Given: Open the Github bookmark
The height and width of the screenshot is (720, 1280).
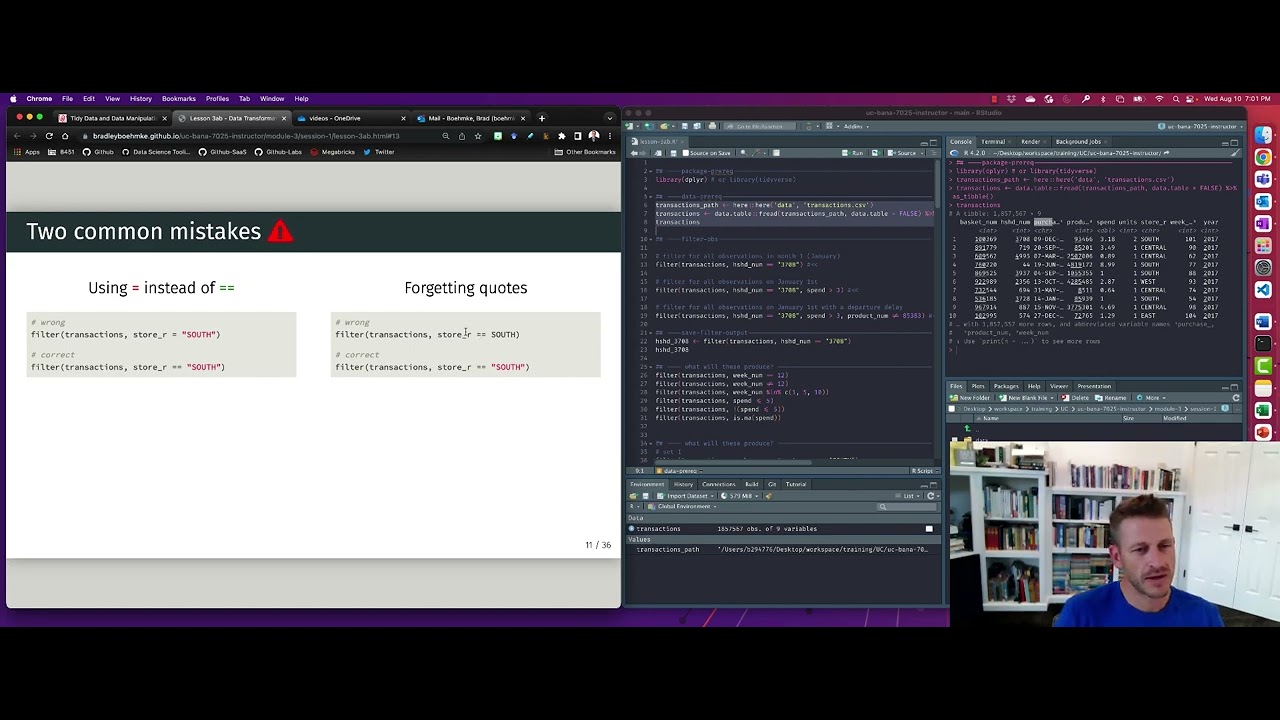Looking at the screenshot, I should point(98,152).
